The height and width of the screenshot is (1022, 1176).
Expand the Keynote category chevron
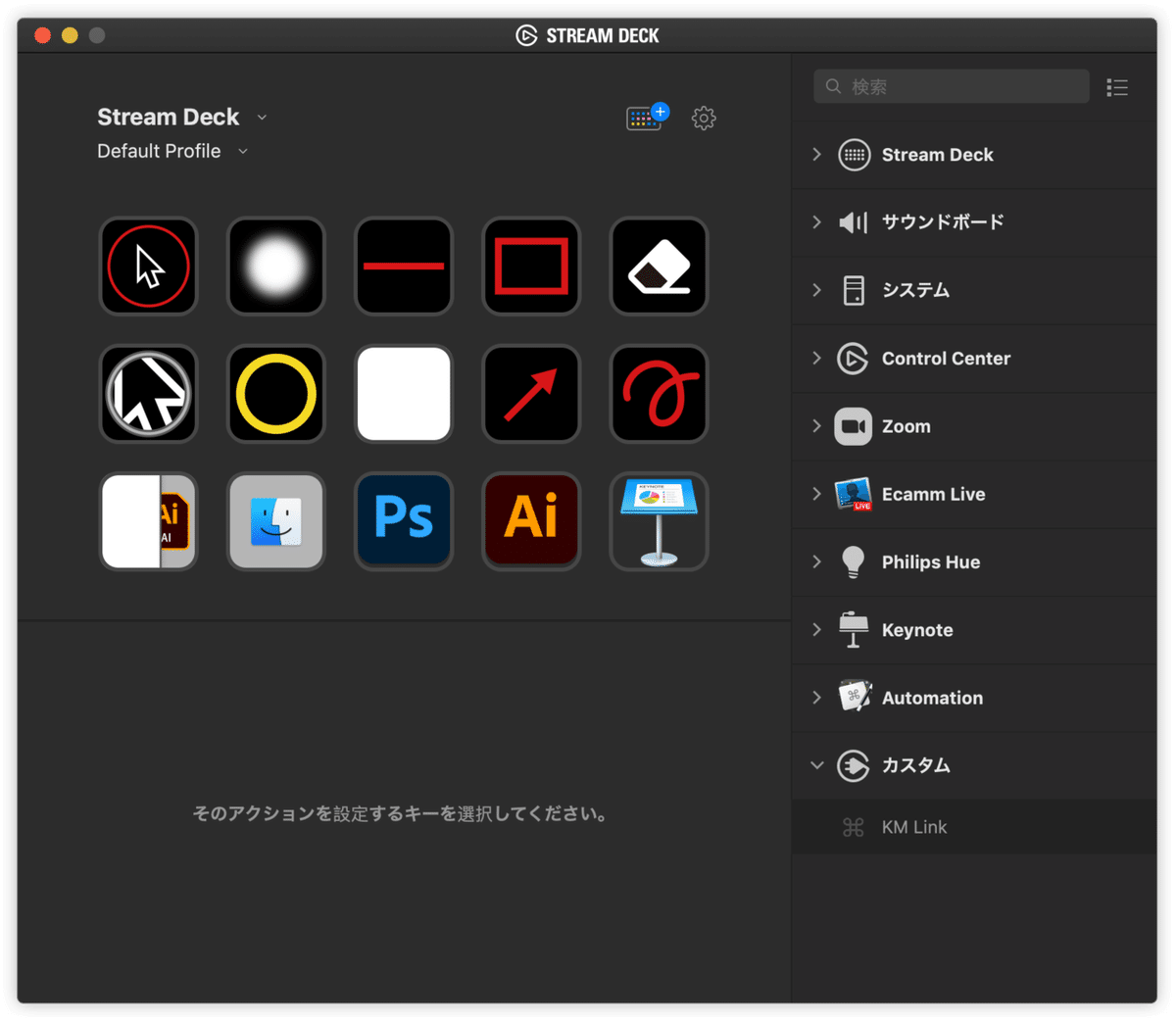[816, 630]
